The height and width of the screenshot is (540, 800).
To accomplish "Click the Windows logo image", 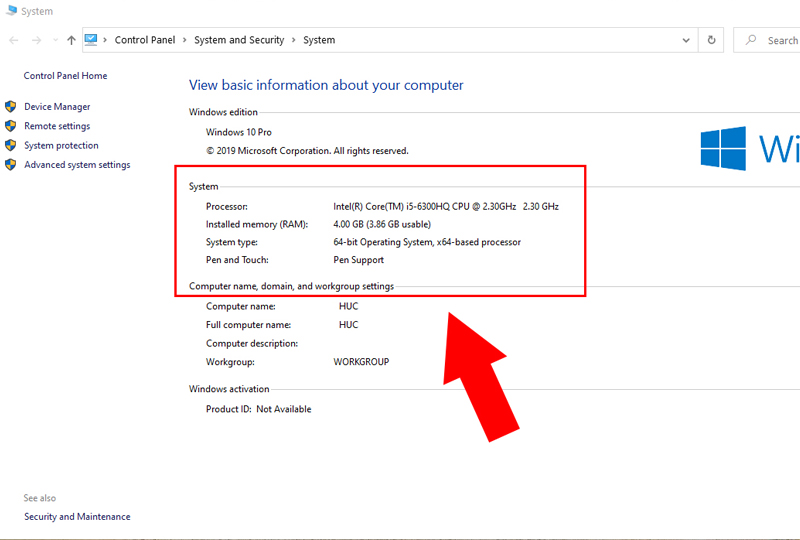I will [x=723, y=148].
